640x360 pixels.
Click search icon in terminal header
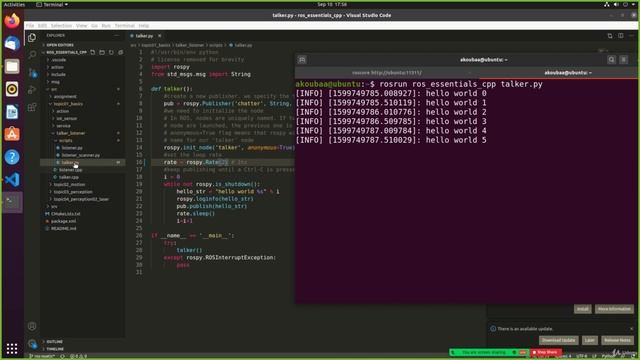click(611, 60)
